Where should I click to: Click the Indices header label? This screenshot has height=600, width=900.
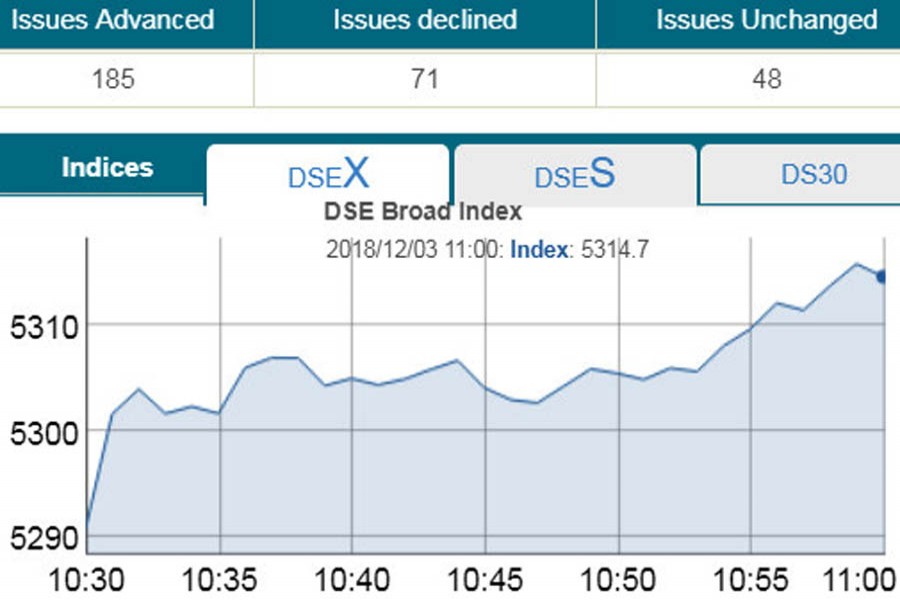107,168
